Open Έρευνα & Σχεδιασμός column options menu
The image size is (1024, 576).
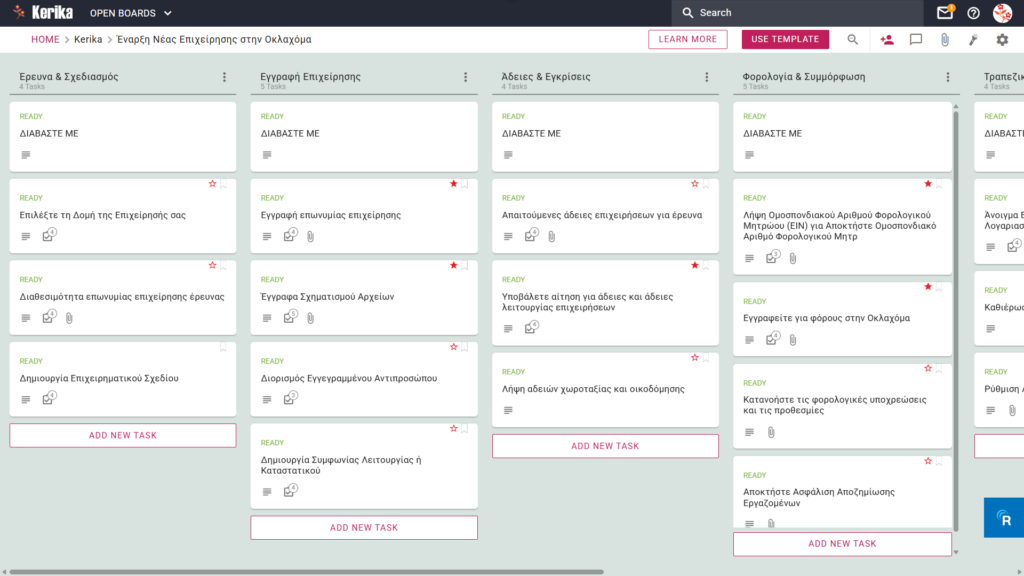224,77
